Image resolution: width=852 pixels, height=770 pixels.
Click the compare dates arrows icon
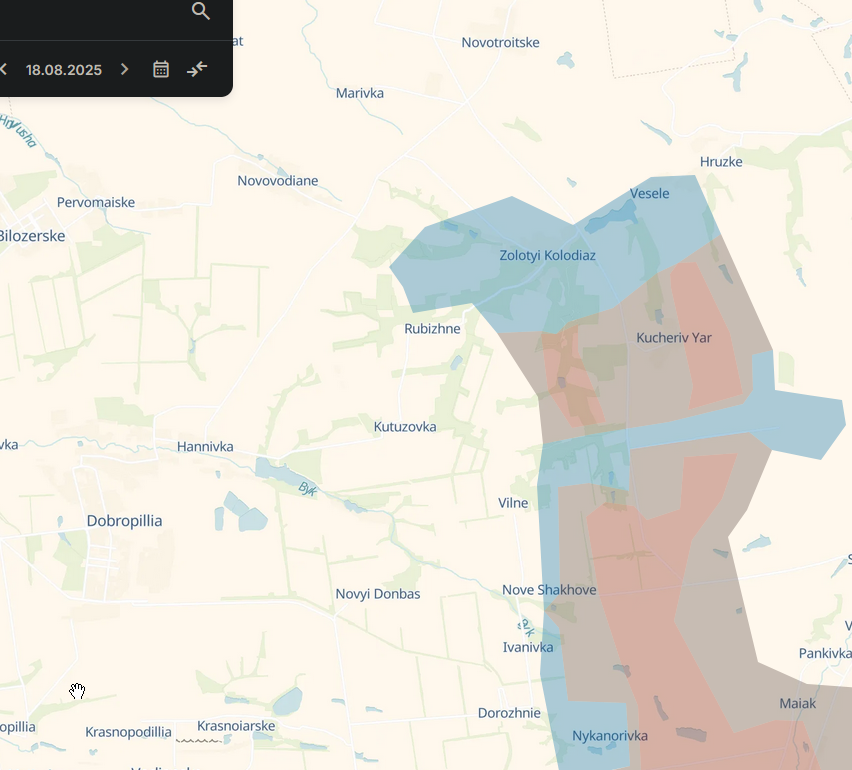[x=197, y=69]
